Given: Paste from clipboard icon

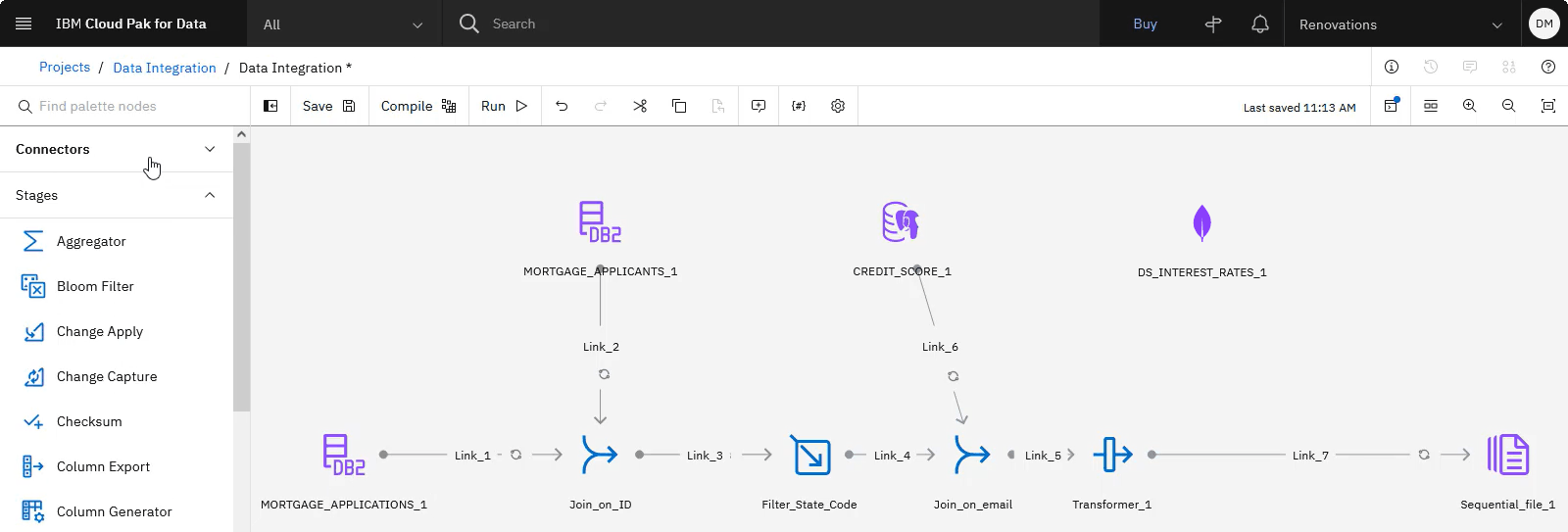Looking at the screenshot, I should coord(718,106).
